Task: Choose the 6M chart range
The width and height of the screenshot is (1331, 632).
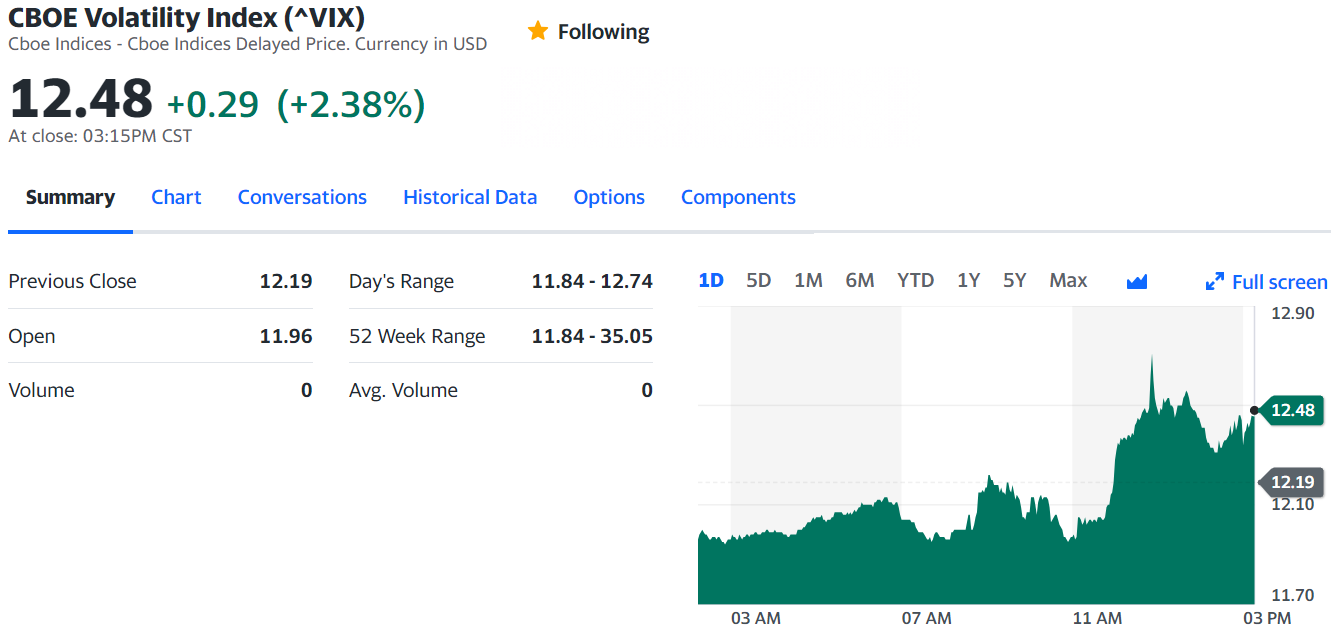Action: [x=860, y=281]
